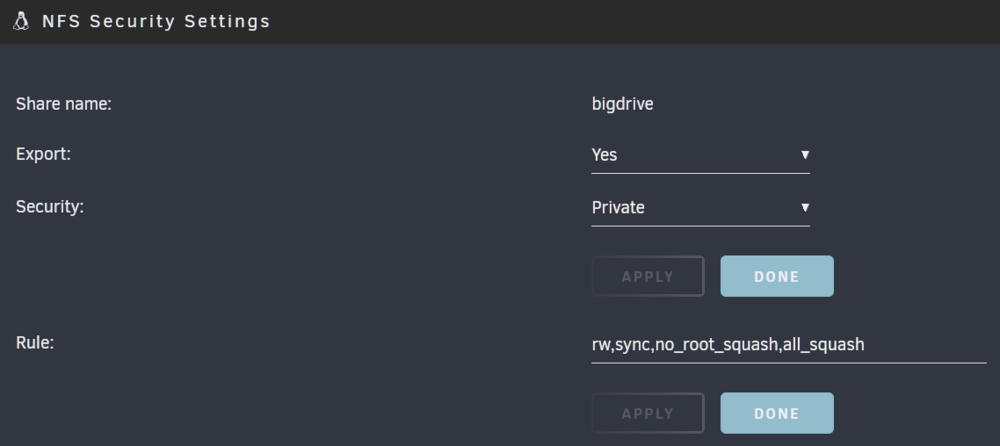
Task: Click the Share name: label
Action: pos(64,103)
